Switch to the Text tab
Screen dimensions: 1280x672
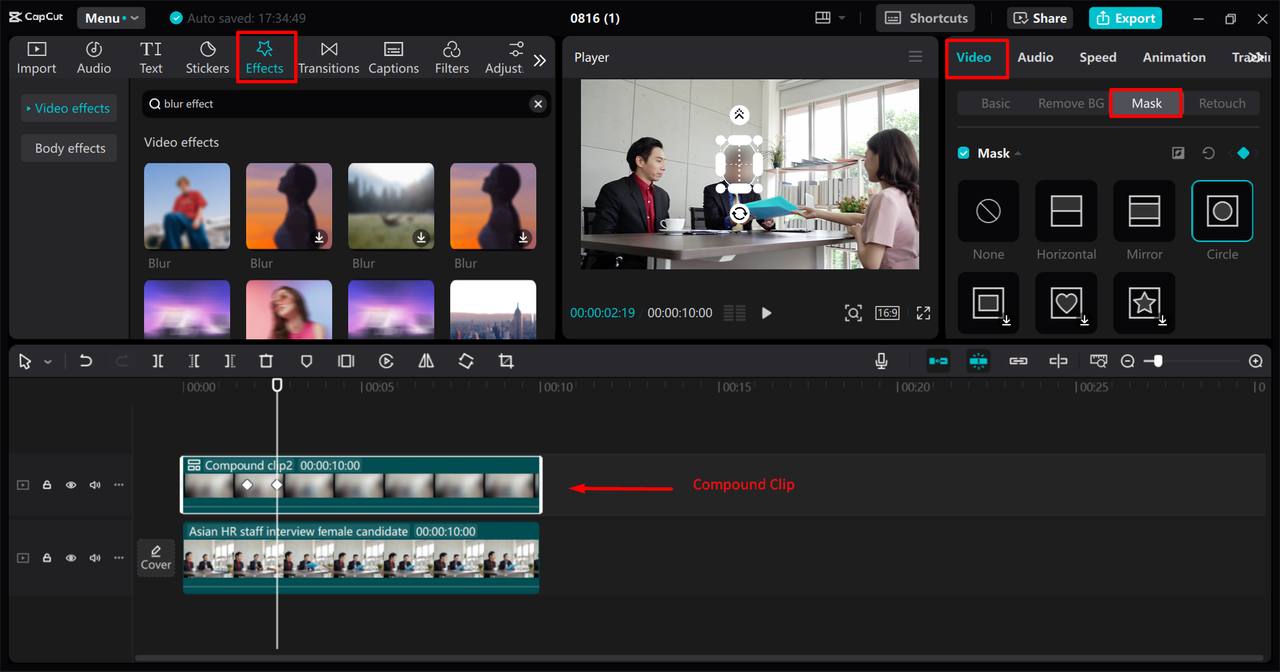click(x=151, y=58)
